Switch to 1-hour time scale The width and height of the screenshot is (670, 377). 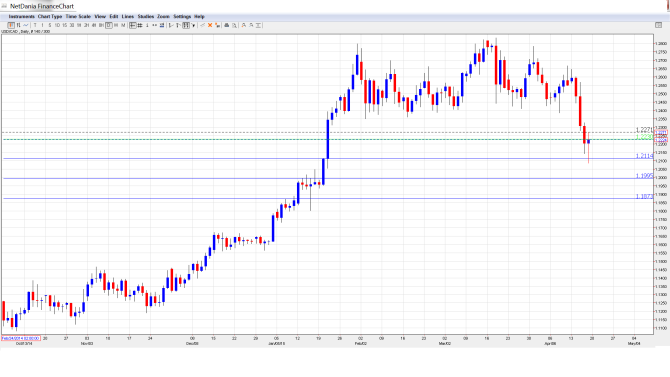coord(79,25)
